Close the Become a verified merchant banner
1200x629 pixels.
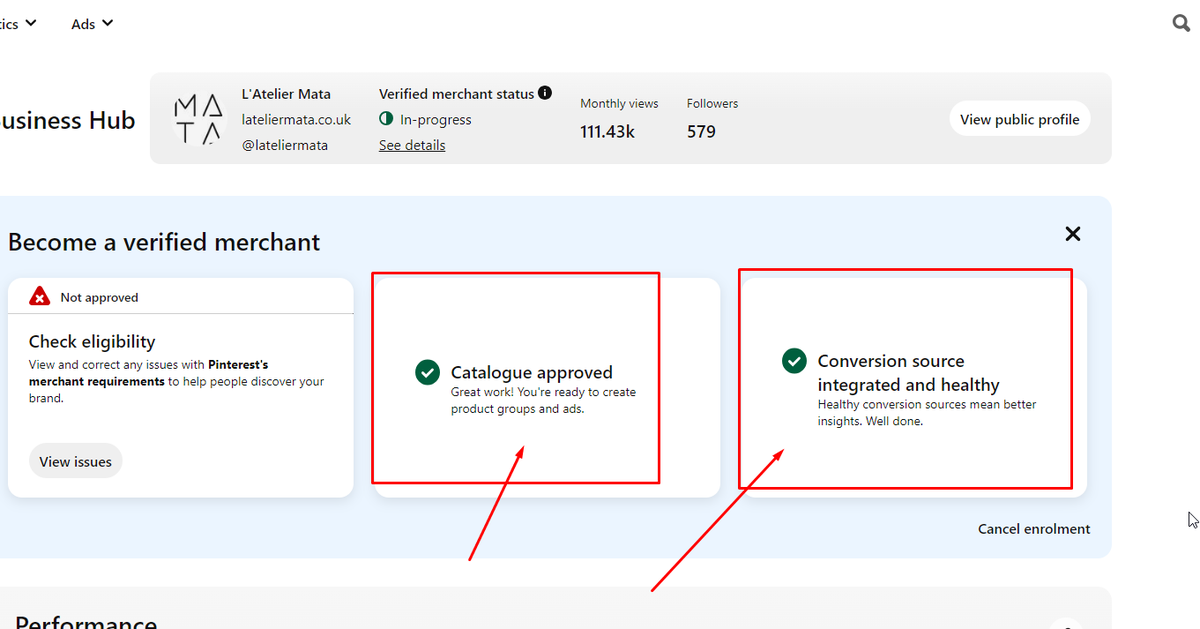(x=1073, y=234)
